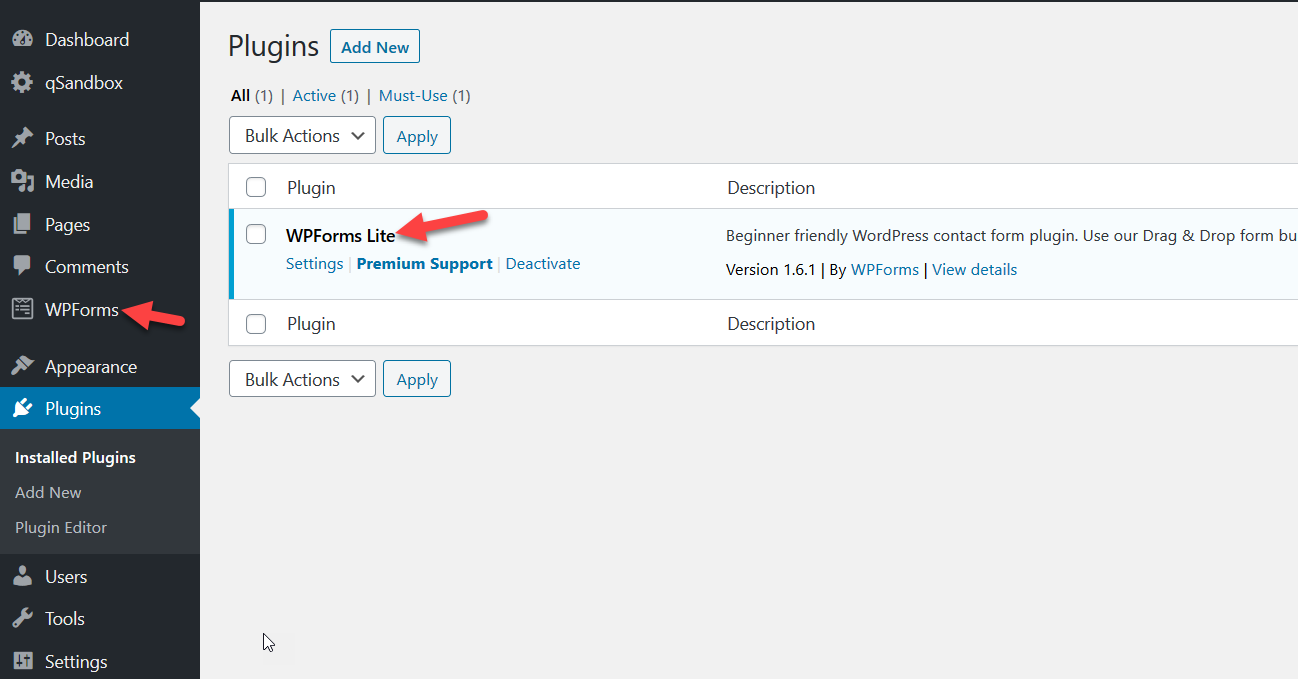Click the Plugin column header at top
The image size is (1298, 679).
pyautogui.click(x=311, y=188)
